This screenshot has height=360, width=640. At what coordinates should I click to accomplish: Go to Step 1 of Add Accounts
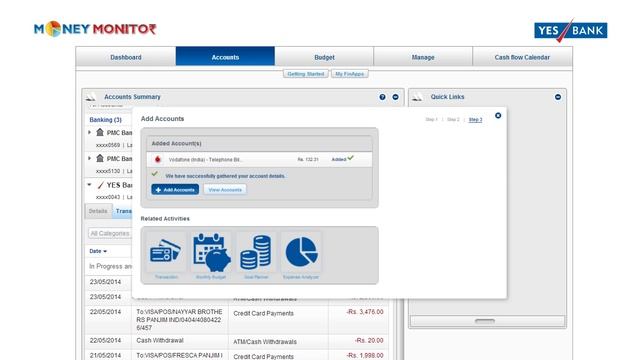pyautogui.click(x=431, y=120)
